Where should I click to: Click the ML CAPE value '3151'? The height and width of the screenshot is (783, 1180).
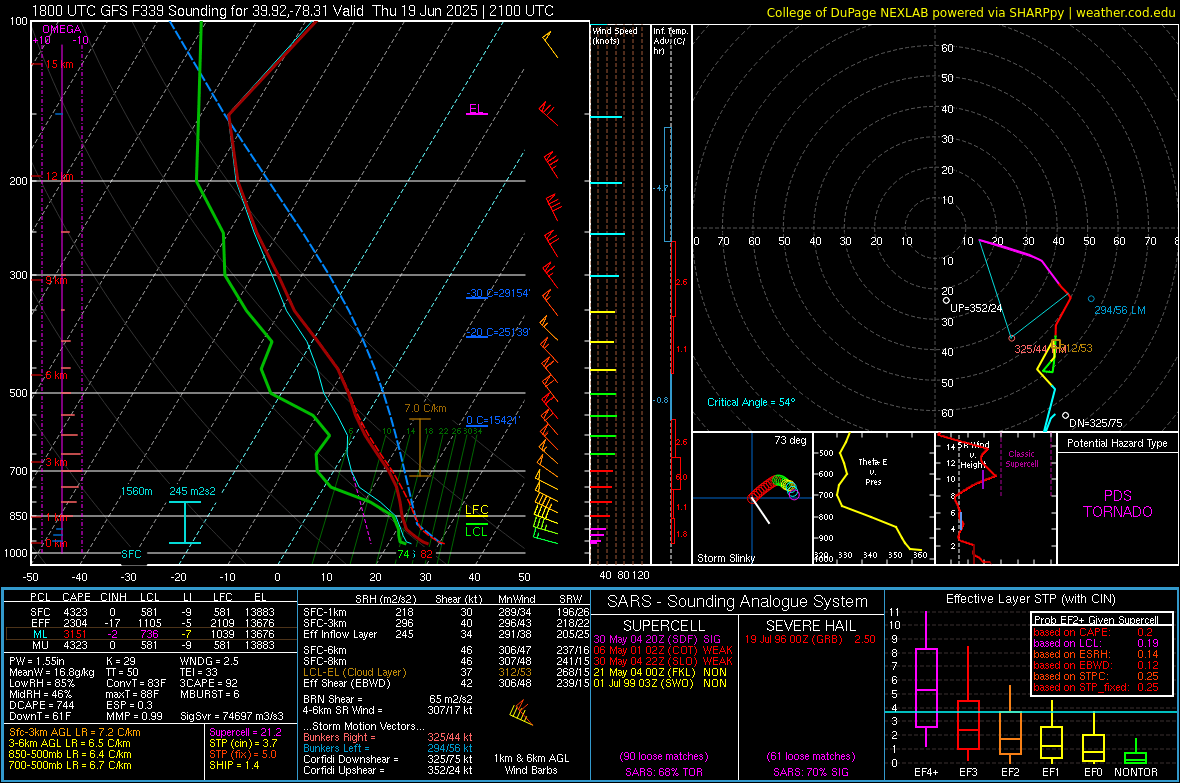click(x=75, y=634)
